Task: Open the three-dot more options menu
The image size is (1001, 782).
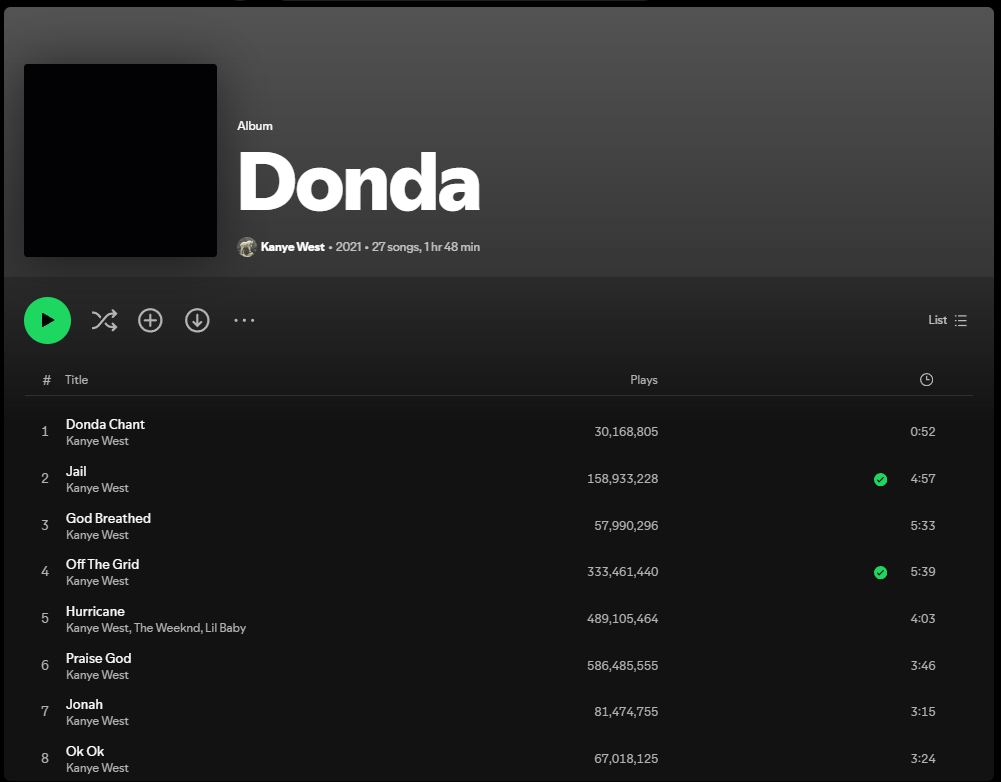Action: click(244, 320)
